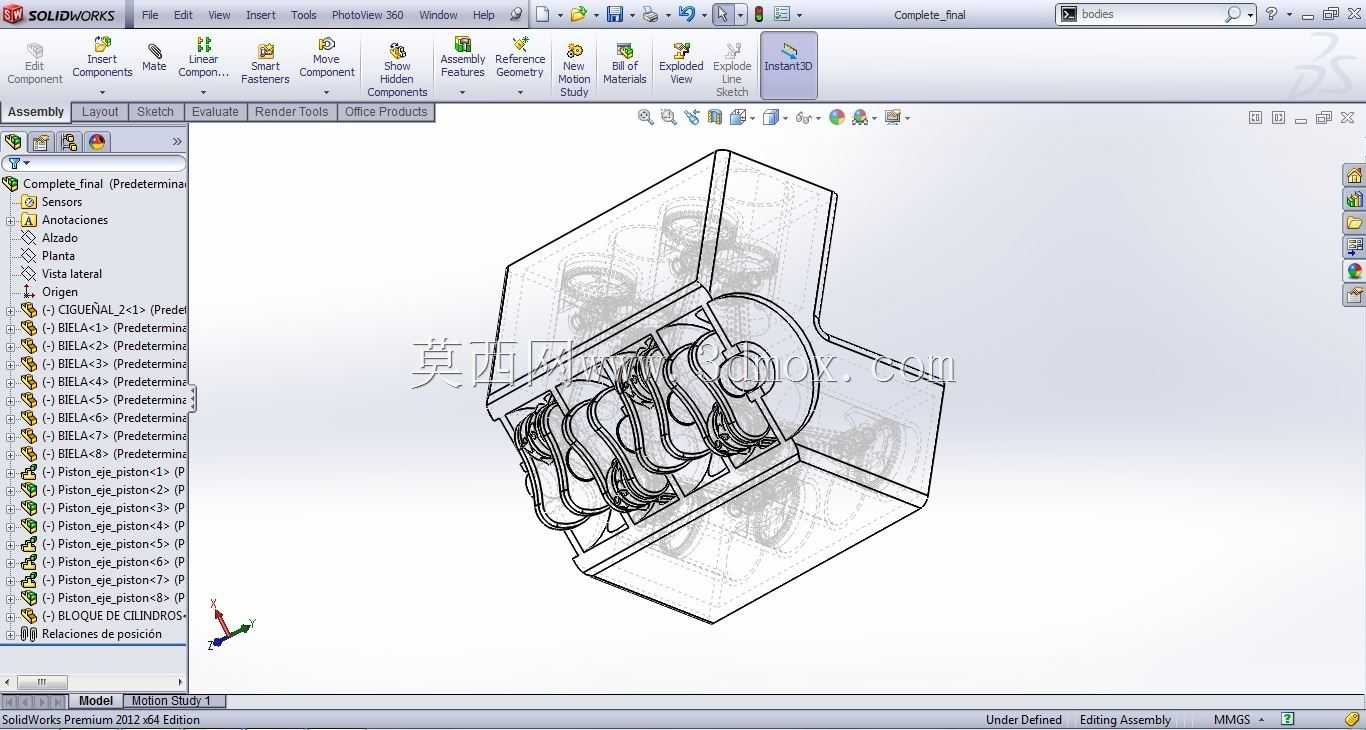This screenshot has width=1366, height=730.
Task: Open the Design Library icon in task pane
Action: 1354,199
